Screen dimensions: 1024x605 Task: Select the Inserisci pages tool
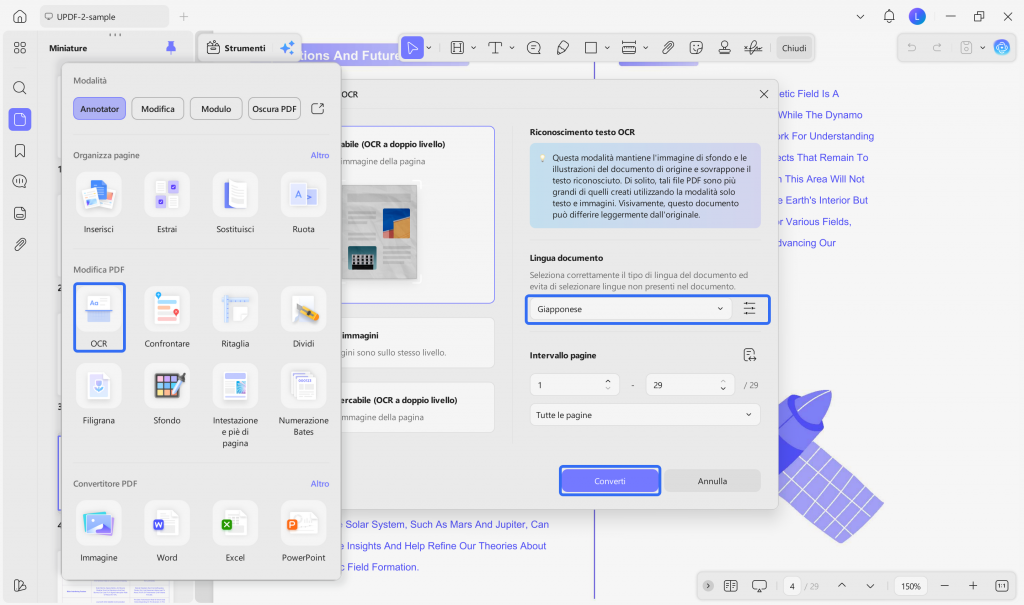pyautogui.click(x=99, y=203)
